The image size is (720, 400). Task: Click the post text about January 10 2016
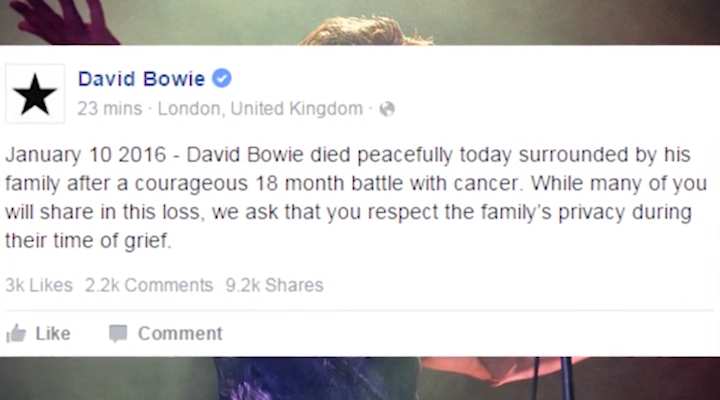click(x=356, y=197)
